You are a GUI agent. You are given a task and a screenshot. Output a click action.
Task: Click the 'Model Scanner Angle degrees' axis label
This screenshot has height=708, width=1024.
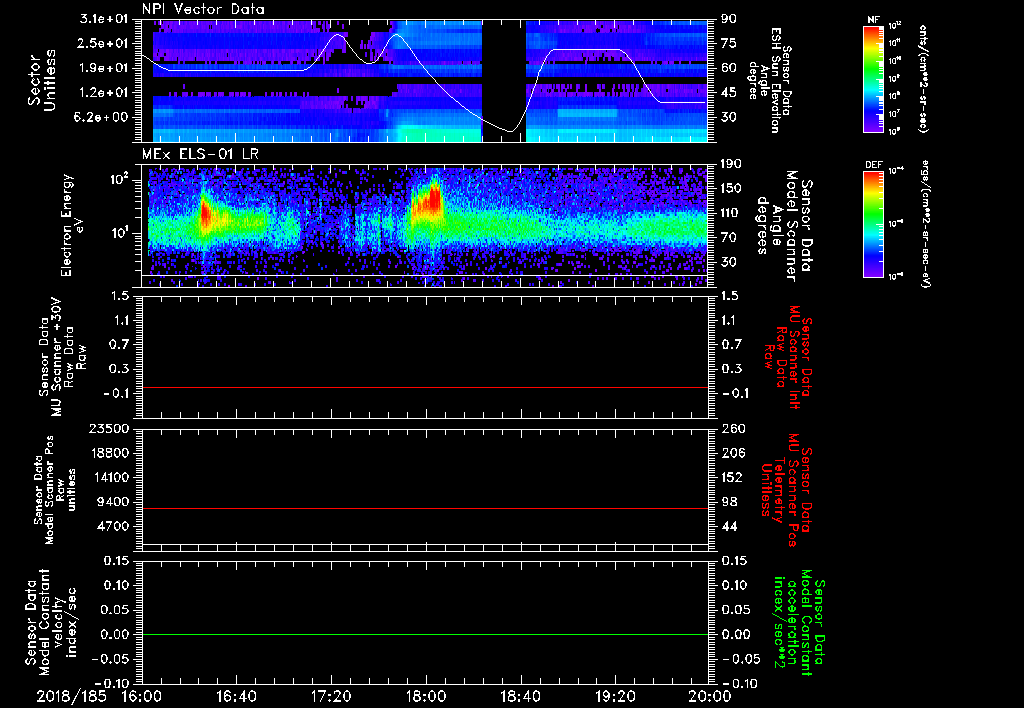tap(784, 226)
